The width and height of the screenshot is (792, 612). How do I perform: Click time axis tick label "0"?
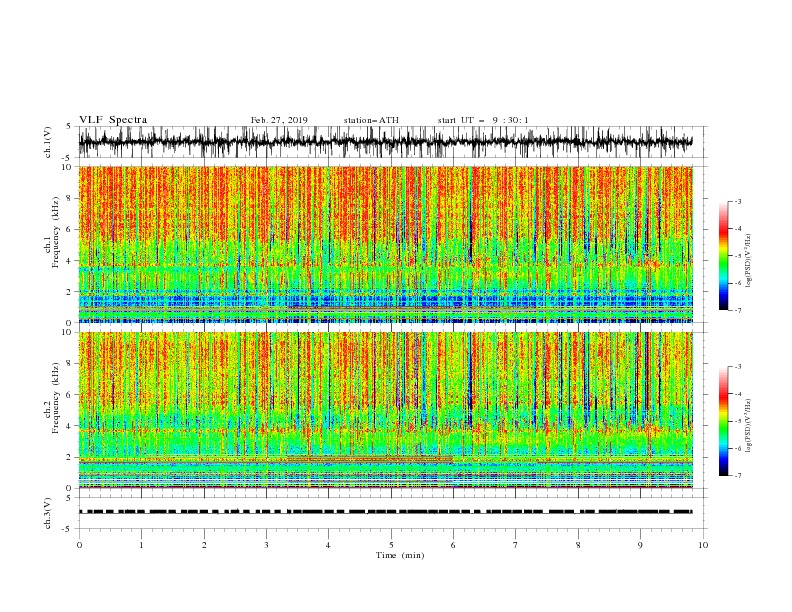pyautogui.click(x=79, y=545)
